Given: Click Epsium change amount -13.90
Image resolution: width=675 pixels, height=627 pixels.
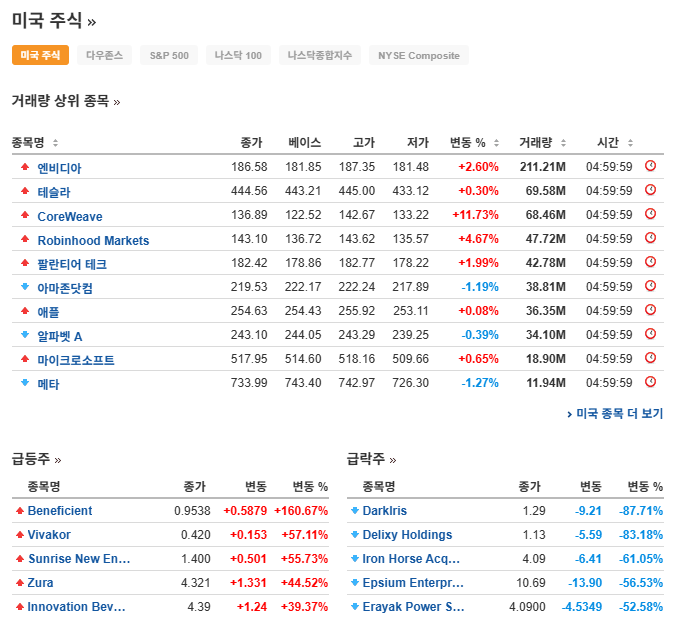Looking at the screenshot, I should [585, 583].
